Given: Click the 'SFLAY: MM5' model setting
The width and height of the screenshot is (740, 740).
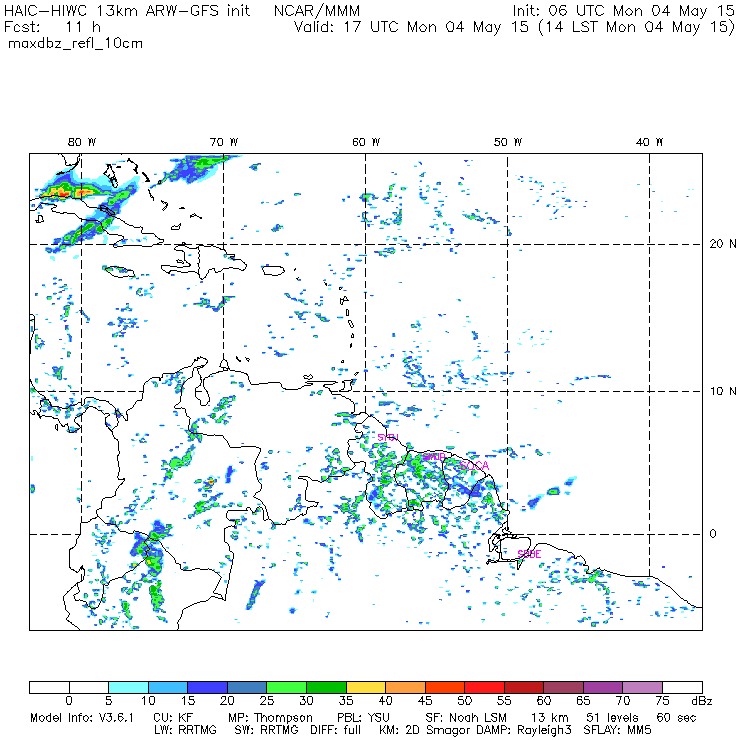Looking at the screenshot, I should click(617, 730).
